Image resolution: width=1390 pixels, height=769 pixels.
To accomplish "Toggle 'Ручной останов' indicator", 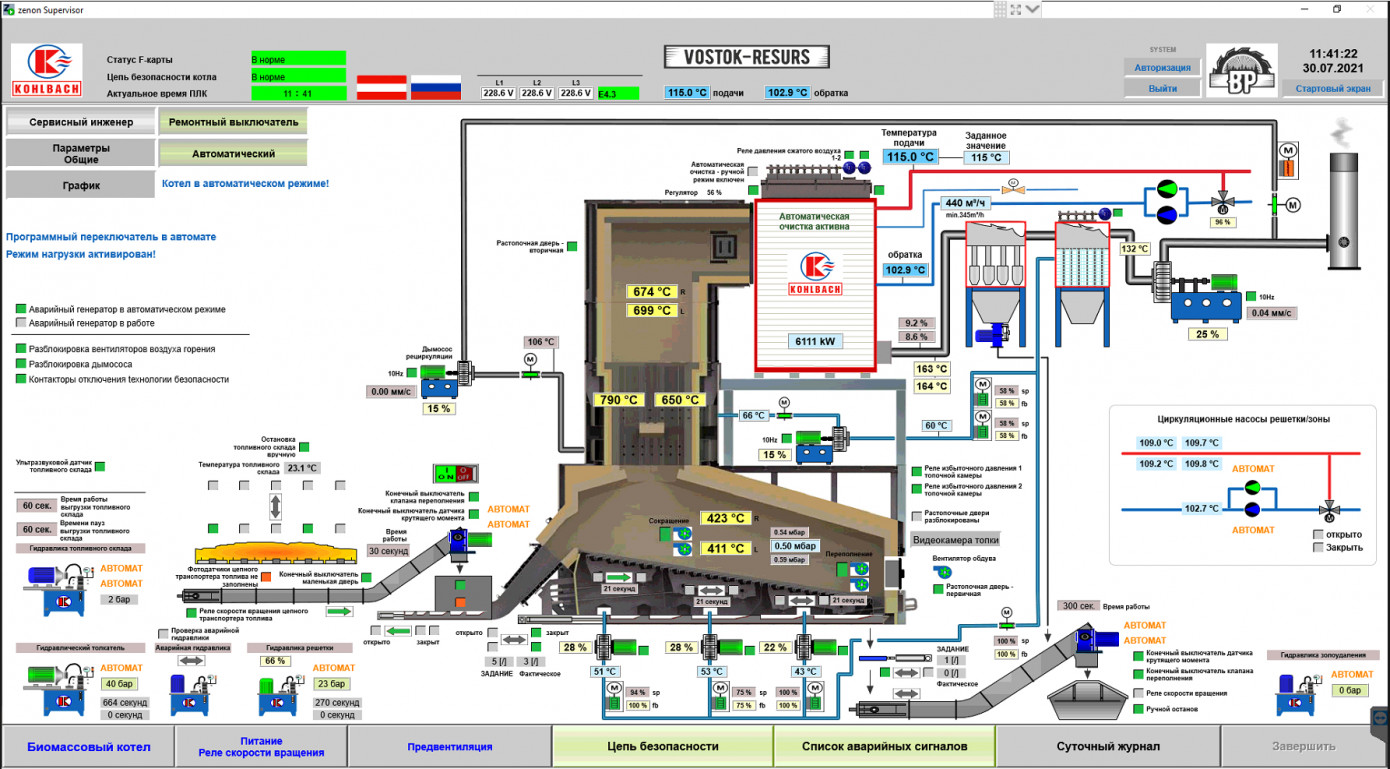I will pos(1138,709).
